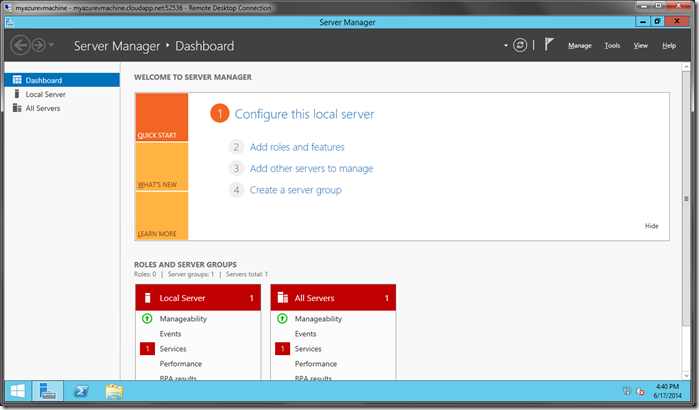The image size is (699, 410).
Task: Click Server Manager title bar system icon
Action: tap(10, 22)
